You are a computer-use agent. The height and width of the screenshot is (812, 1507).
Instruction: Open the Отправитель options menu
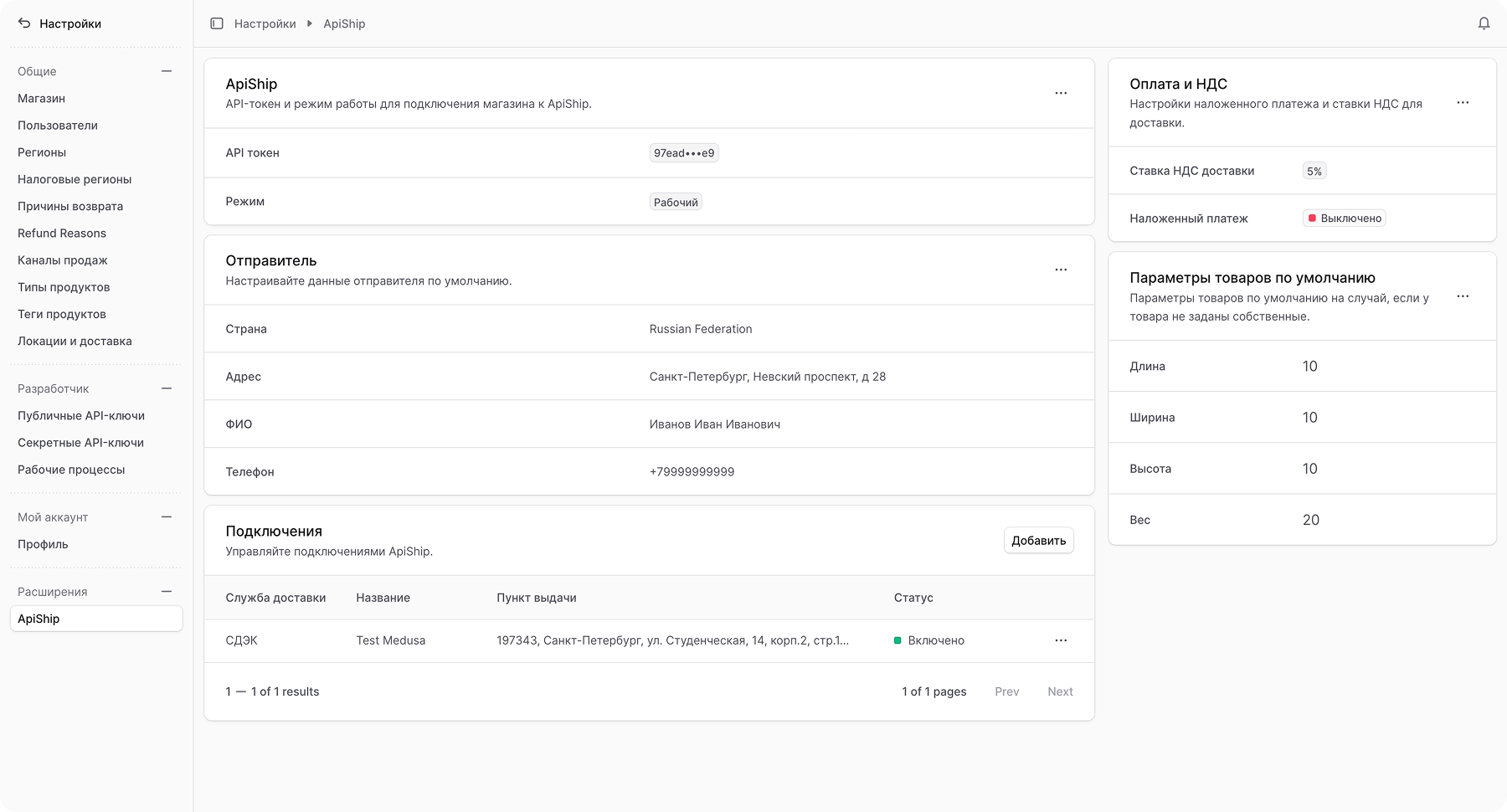[x=1061, y=270]
